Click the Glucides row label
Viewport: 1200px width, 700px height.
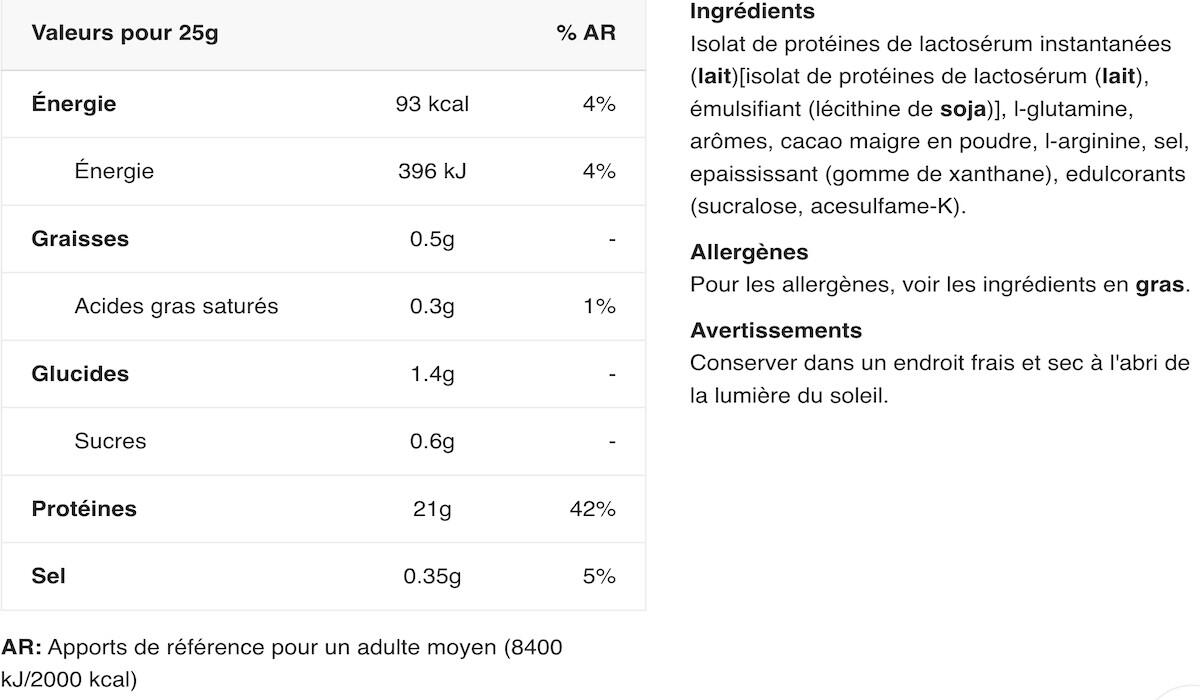click(x=80, y=374)
